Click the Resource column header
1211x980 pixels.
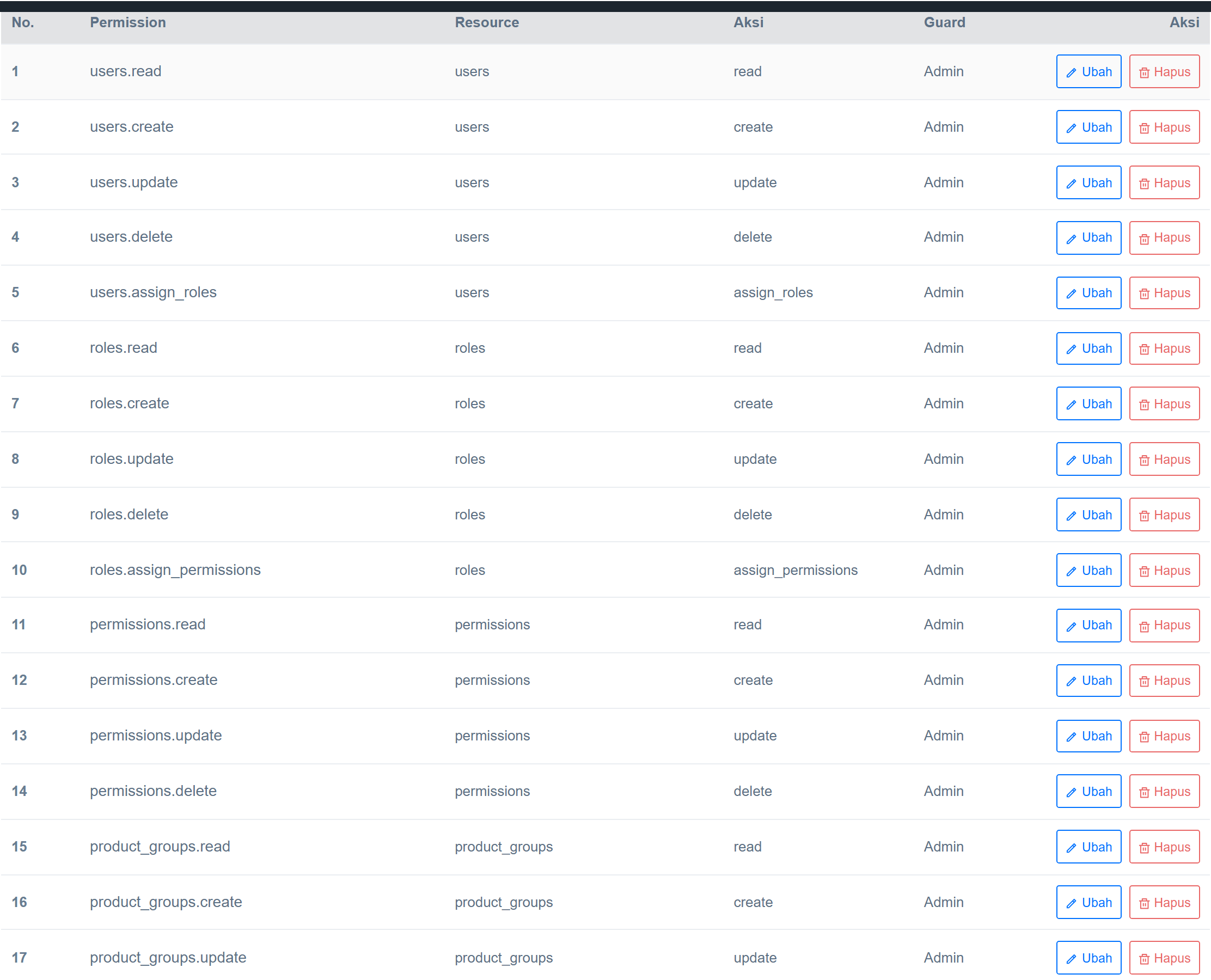(x=487, y=22)
